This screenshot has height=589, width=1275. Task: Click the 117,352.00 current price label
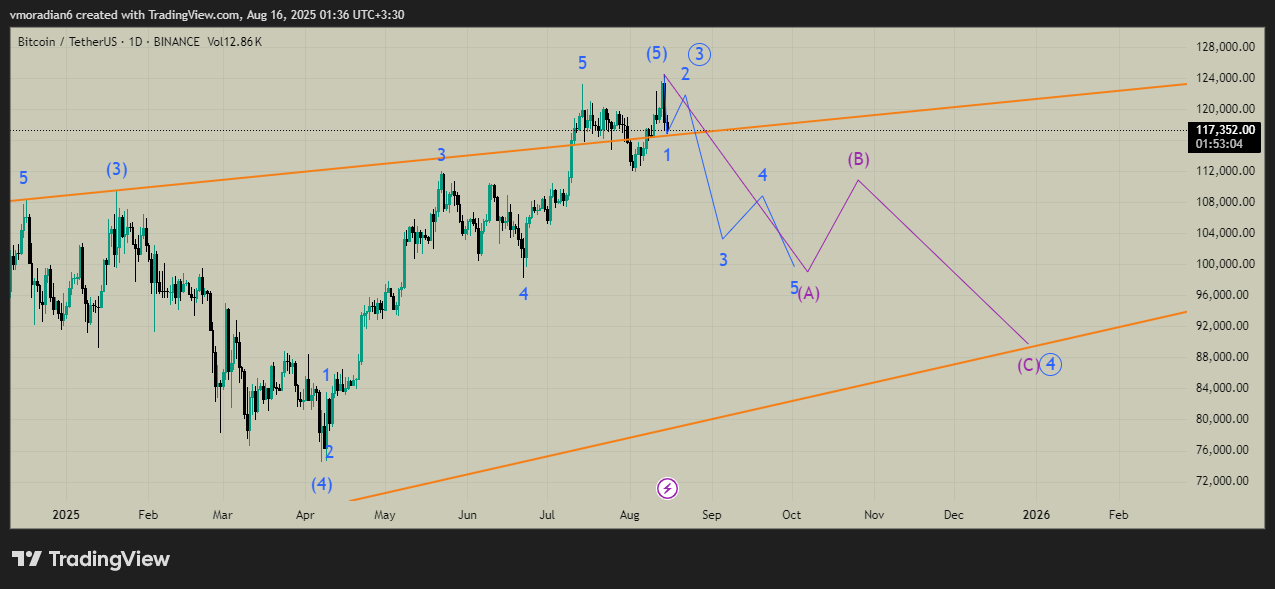pos(1225,129)
